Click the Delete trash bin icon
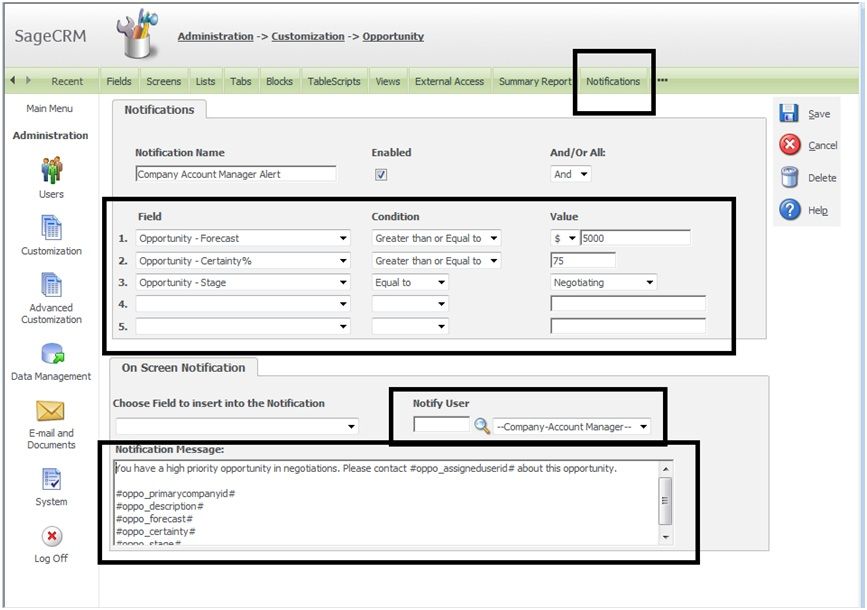The image size is (867, 610). [789, 177]
